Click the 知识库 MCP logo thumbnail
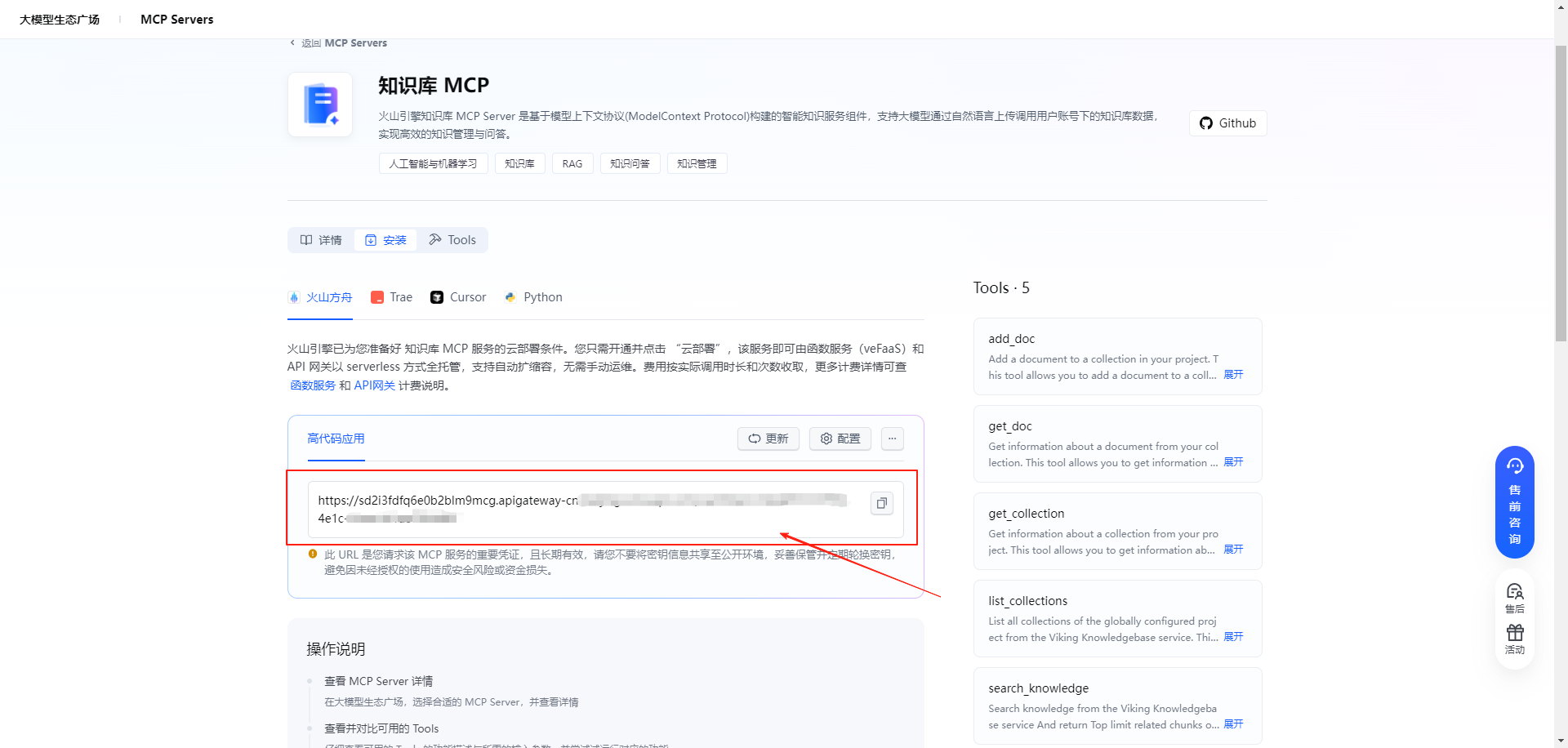Viewport: 1568px width, 748px height. pyautogui.click(x=320, y=105)
